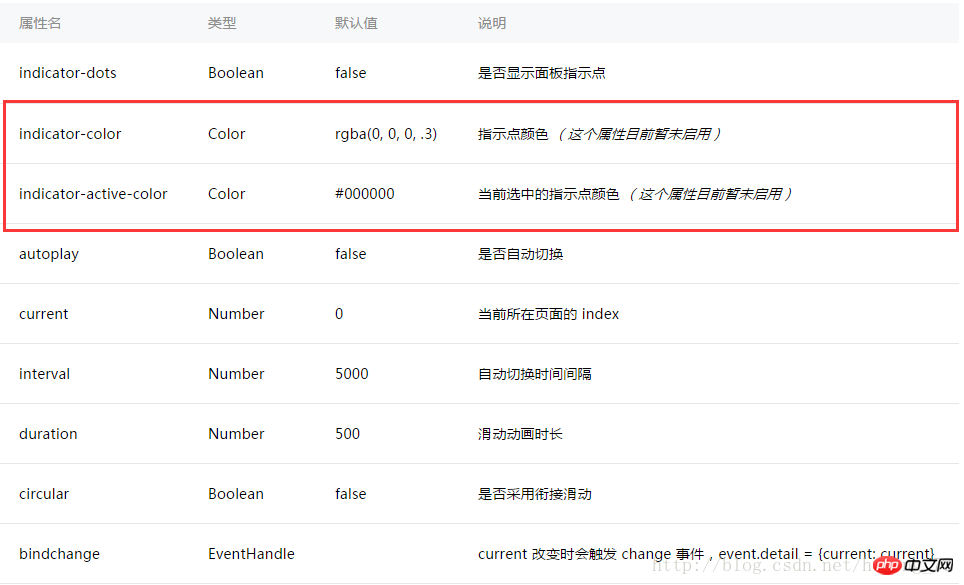Click the 指示点颜色 description text
Screen dimensions: 964x585
pos(513,133)
